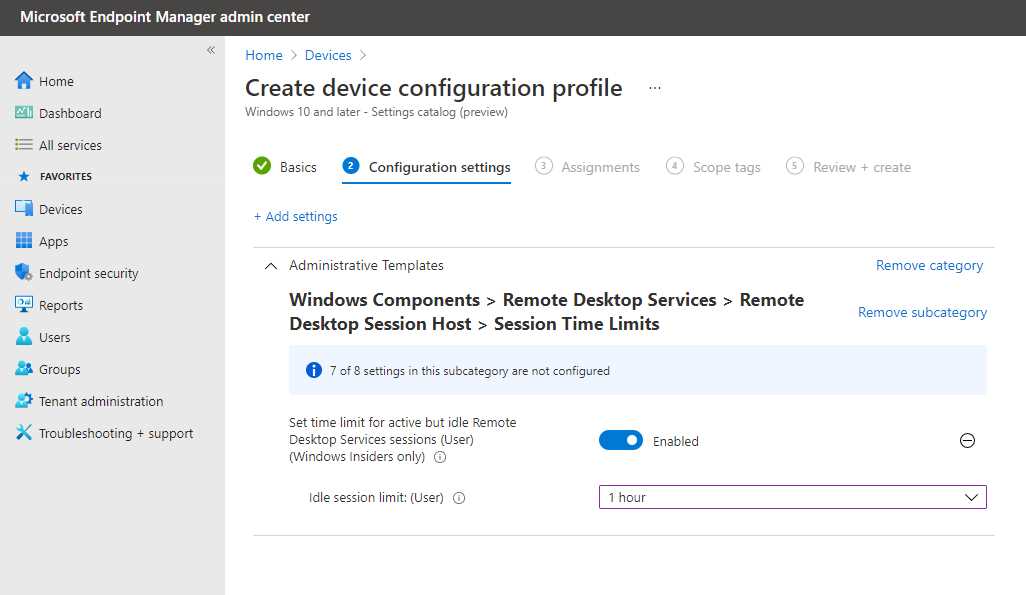Go back to the Basics tab
This screenshot has height=595, width=1026.
(297, 166)
